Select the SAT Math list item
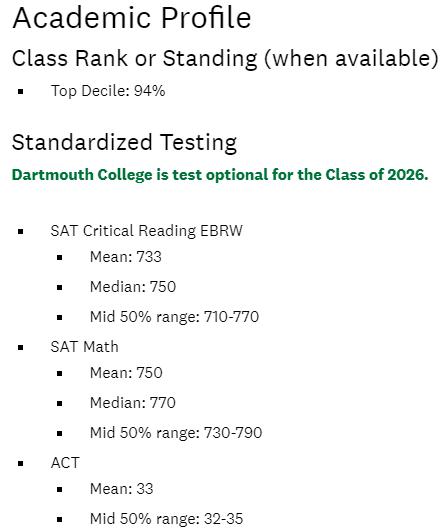 (x=84, y=347)
